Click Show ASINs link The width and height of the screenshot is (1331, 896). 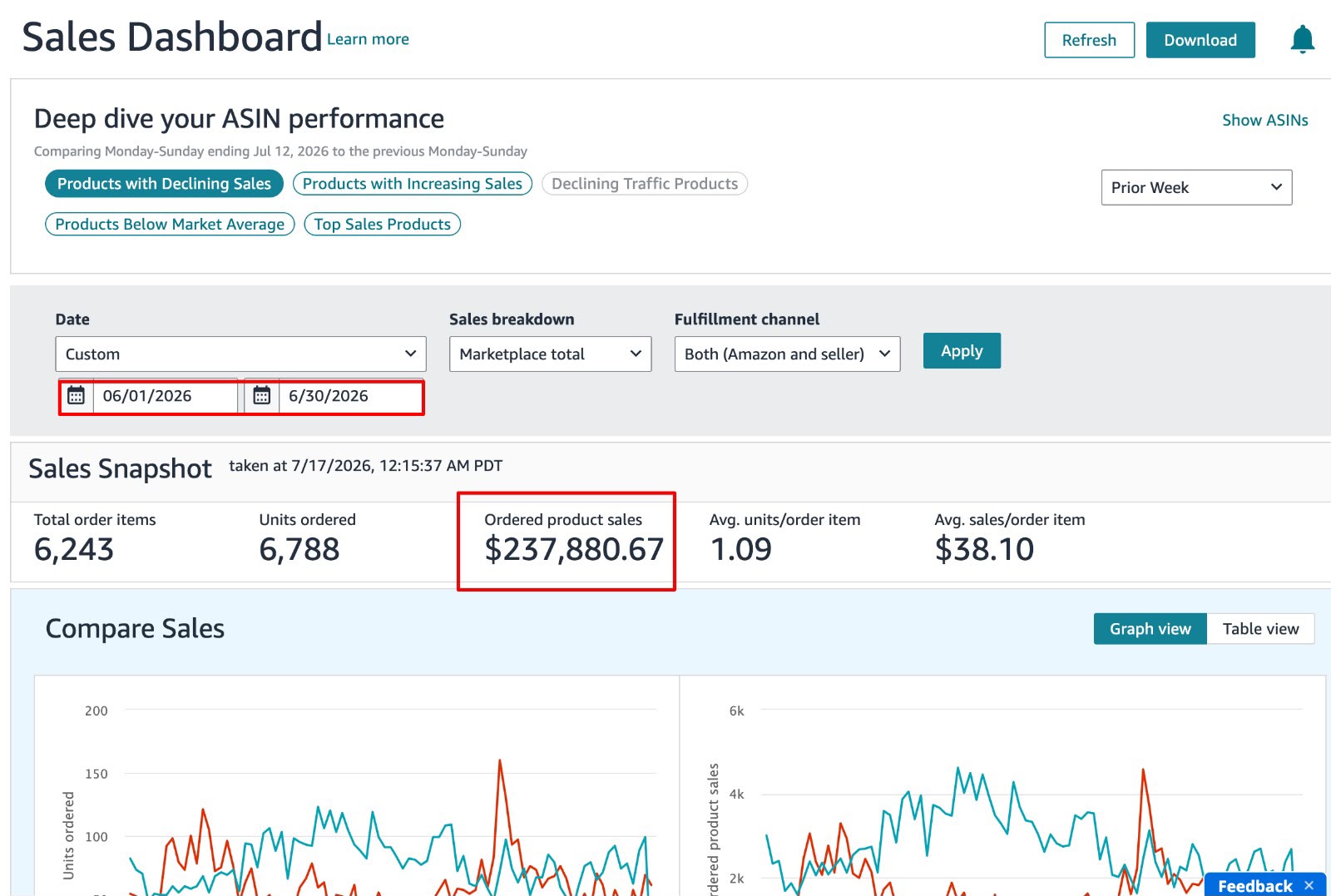coord(1264,120)
